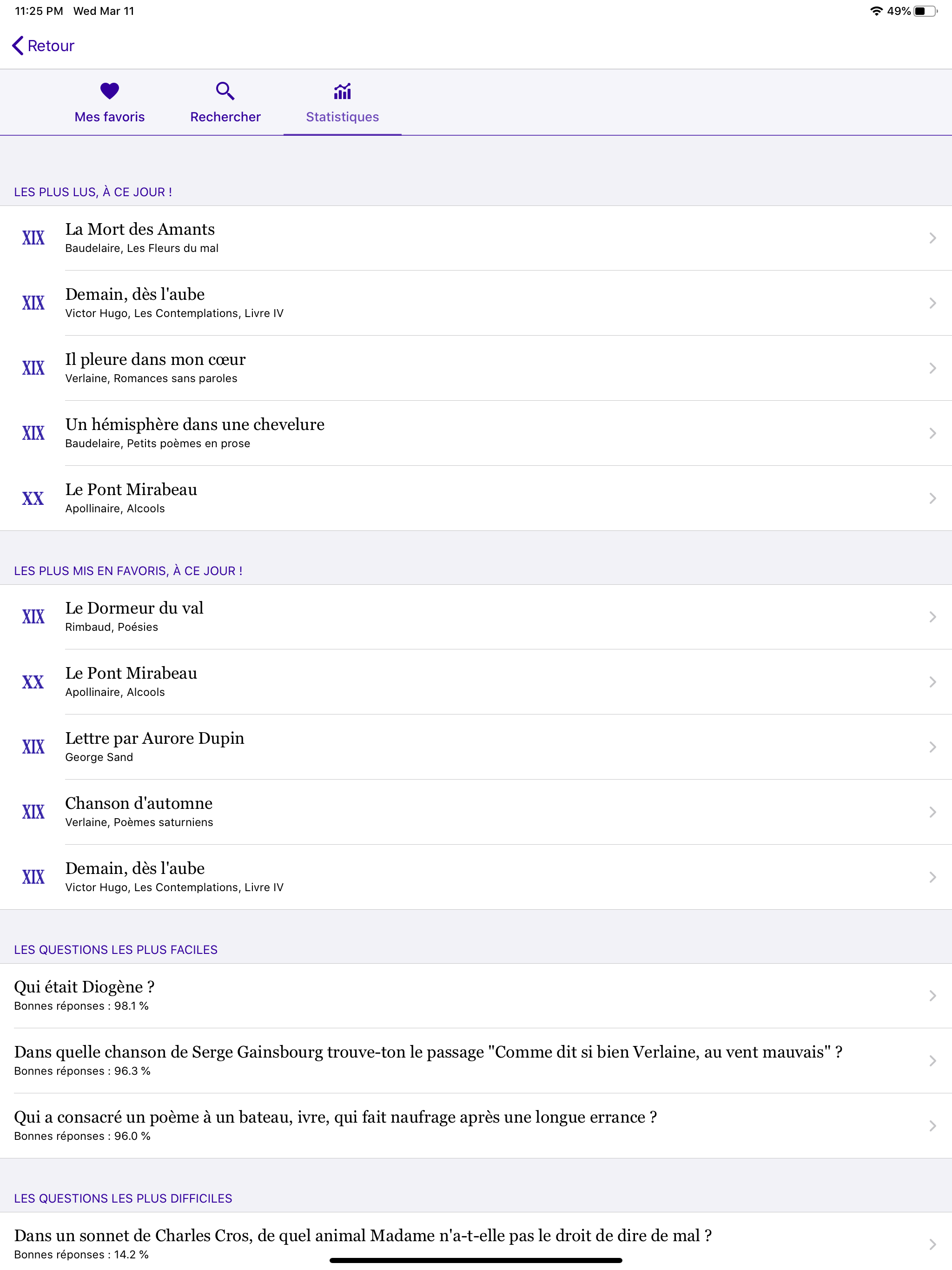Open the Charles Cros sonnet question

point(476,1241)
